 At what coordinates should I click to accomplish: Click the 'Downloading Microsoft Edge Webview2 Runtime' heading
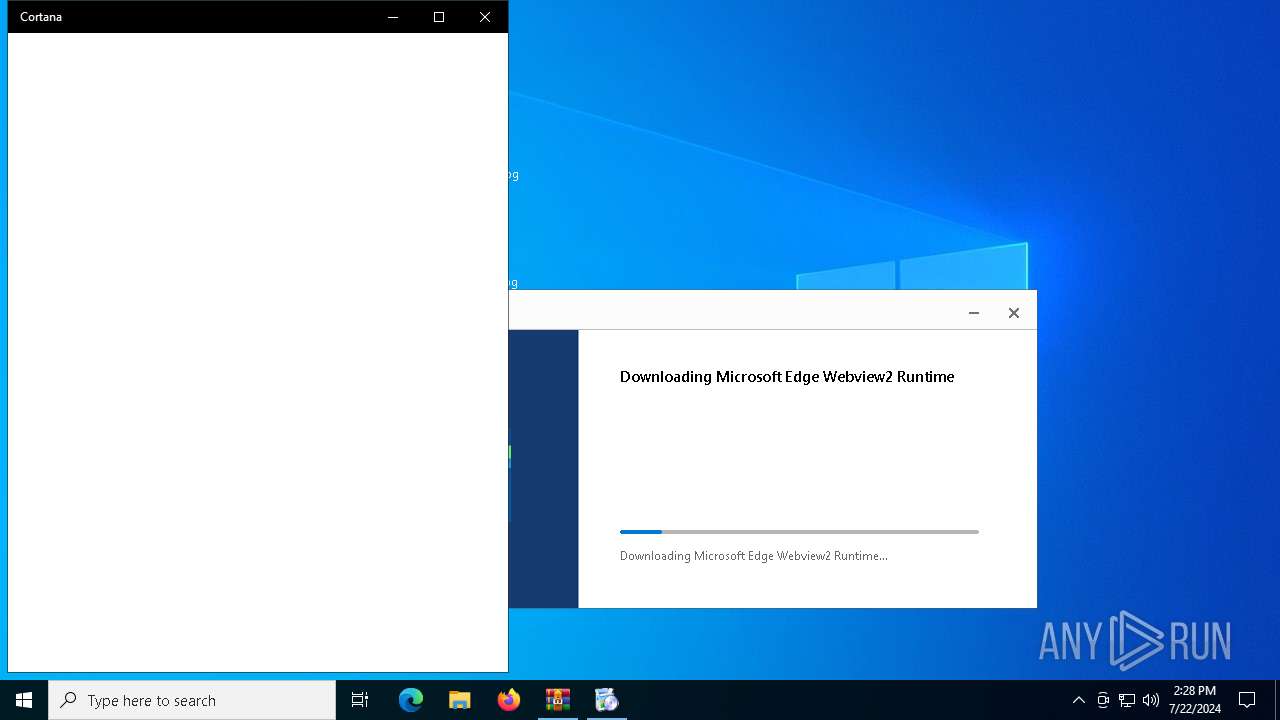click(x=787, y=377)
